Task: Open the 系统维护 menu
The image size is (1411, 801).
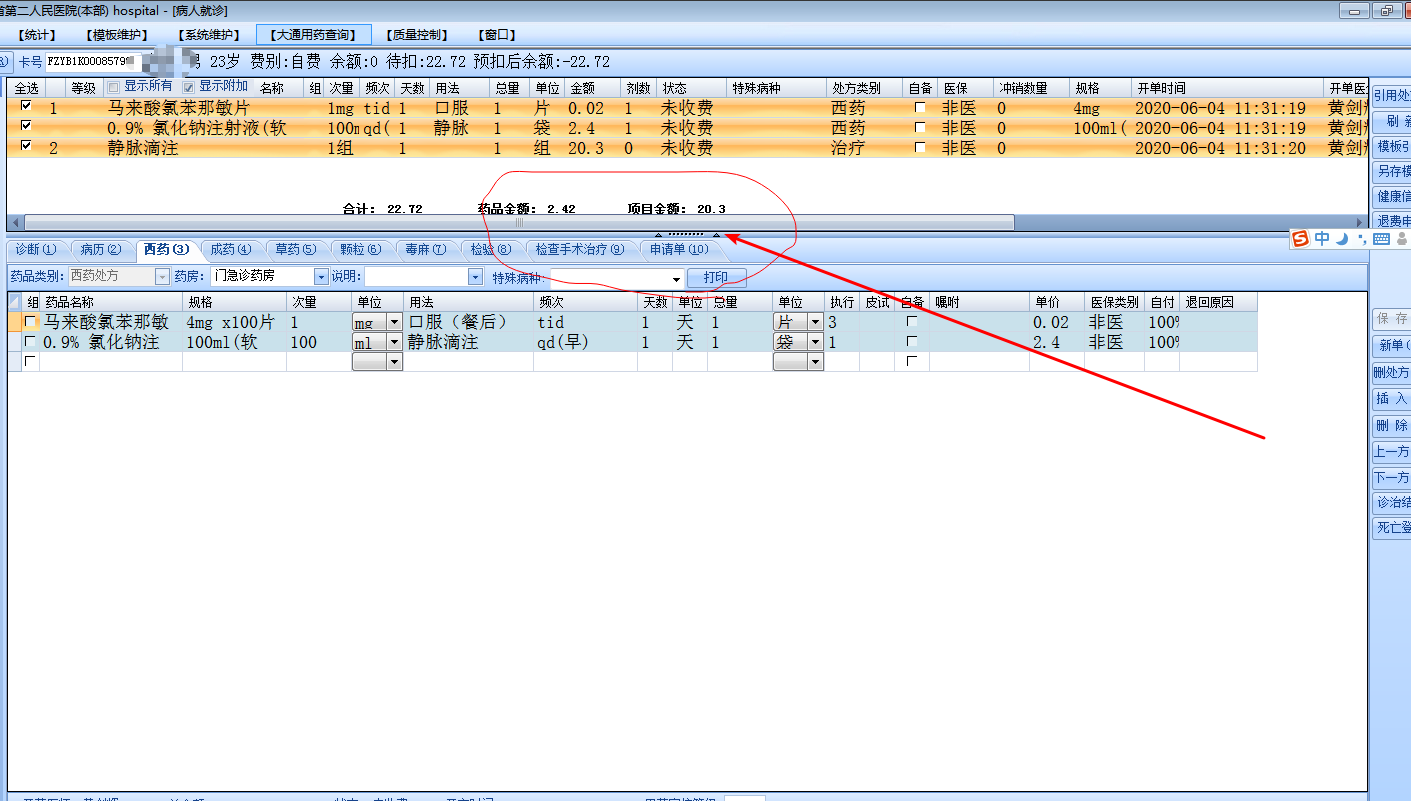Action: 211,35
